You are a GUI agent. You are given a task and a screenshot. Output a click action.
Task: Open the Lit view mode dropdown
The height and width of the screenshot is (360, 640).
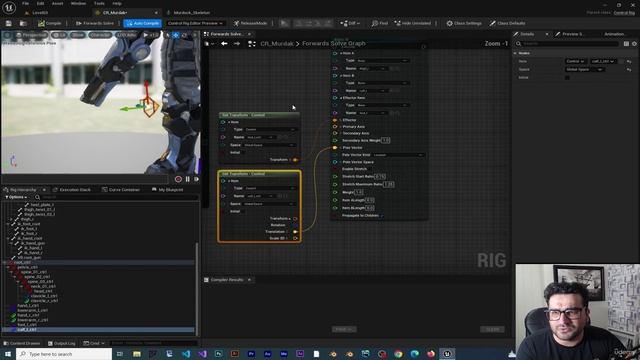(x=59, y=35)
